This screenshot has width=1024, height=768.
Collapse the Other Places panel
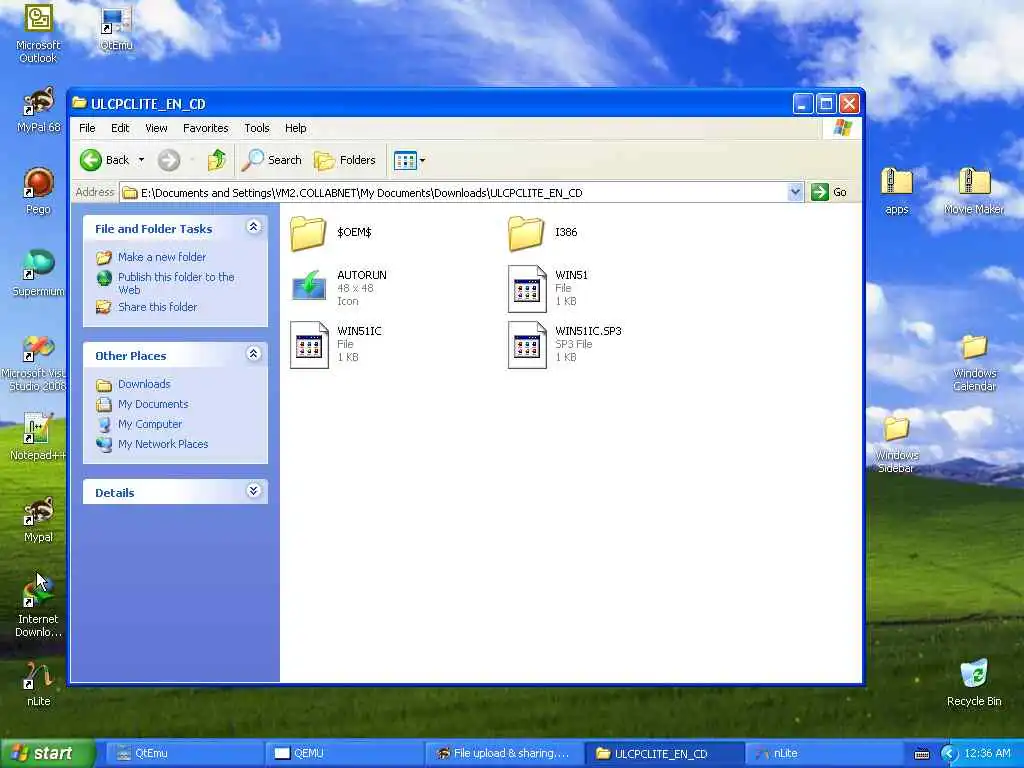(x=253, y=354)
